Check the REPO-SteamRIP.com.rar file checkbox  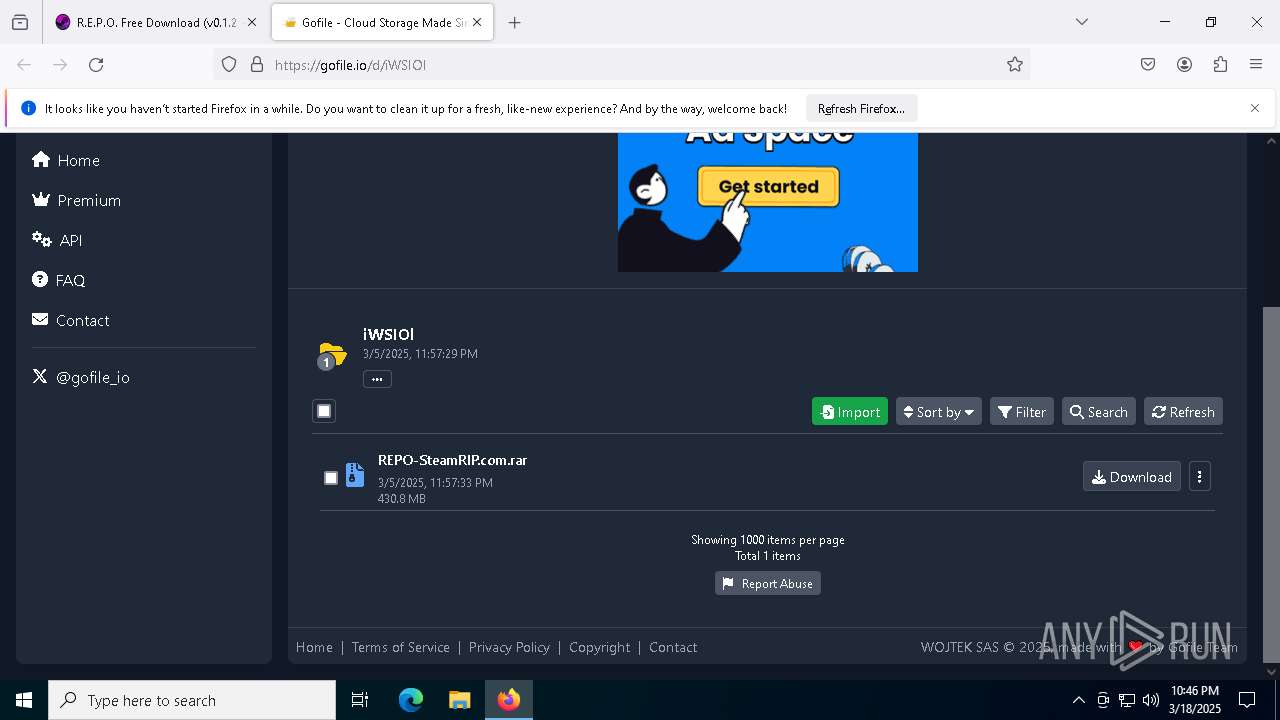pyautogui.click(x=331, y=478)
